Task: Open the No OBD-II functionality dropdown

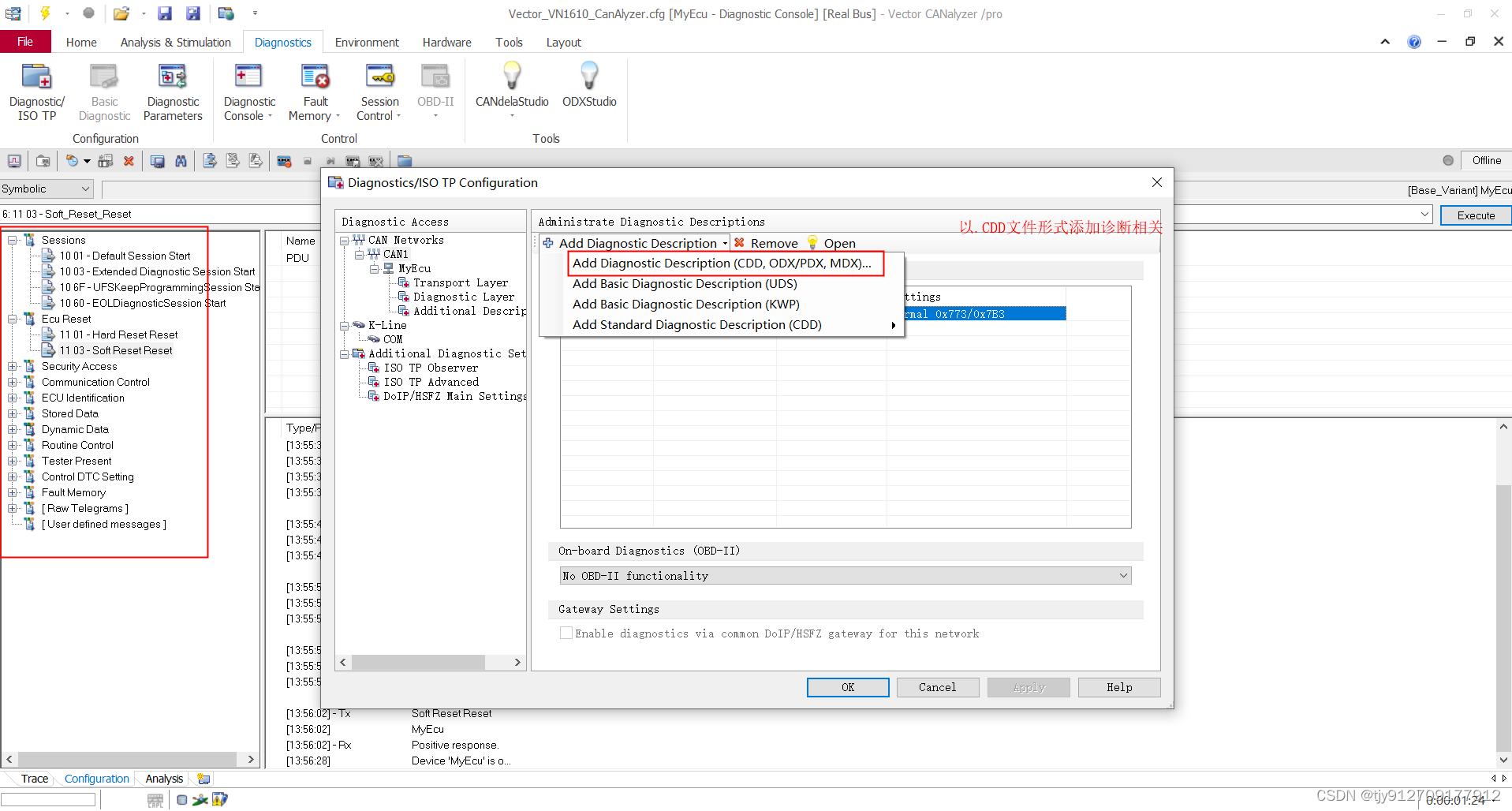Action: [x=846, y=576]
